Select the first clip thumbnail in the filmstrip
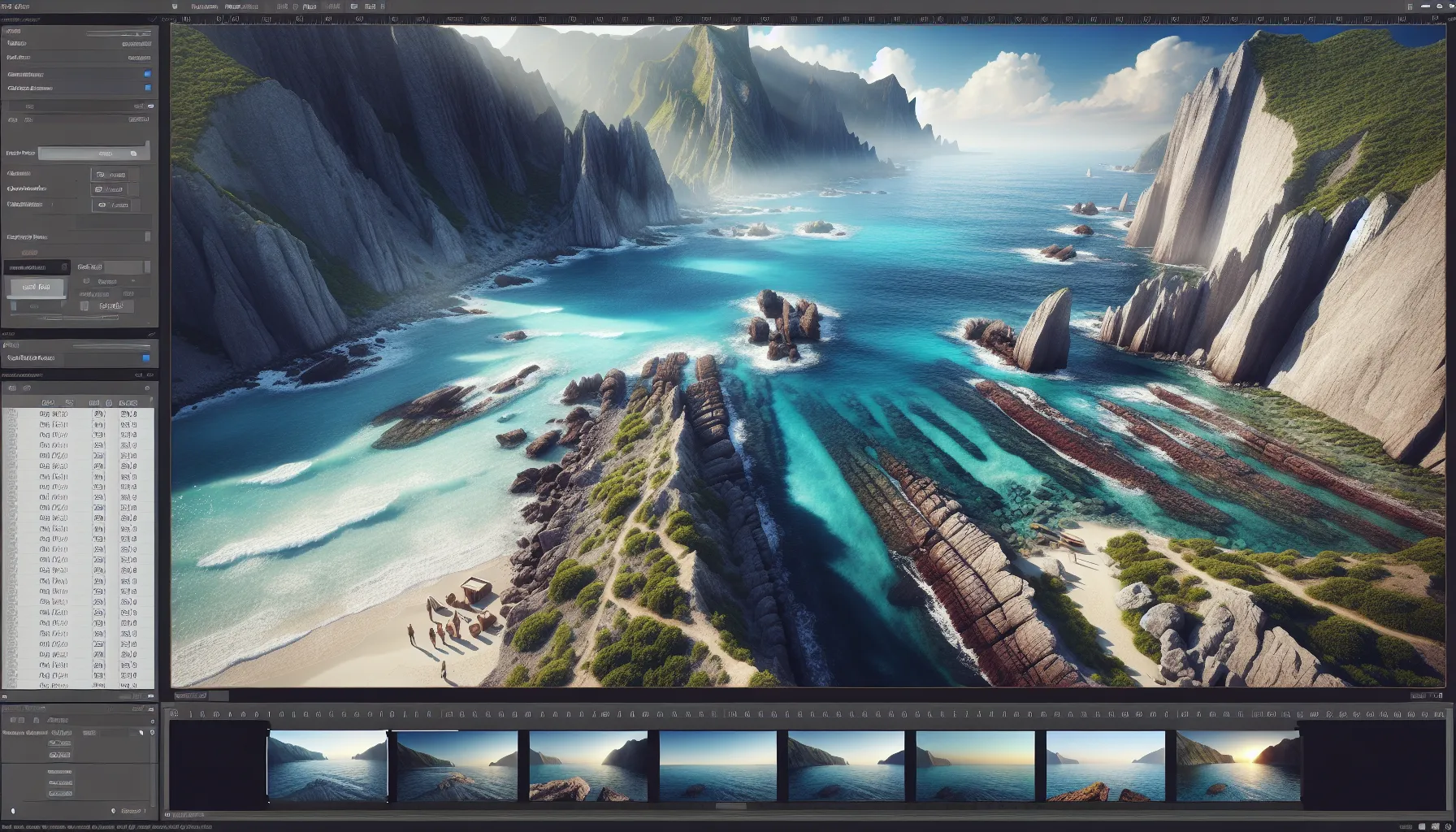 pyautogui.click(x=327, y=766)
